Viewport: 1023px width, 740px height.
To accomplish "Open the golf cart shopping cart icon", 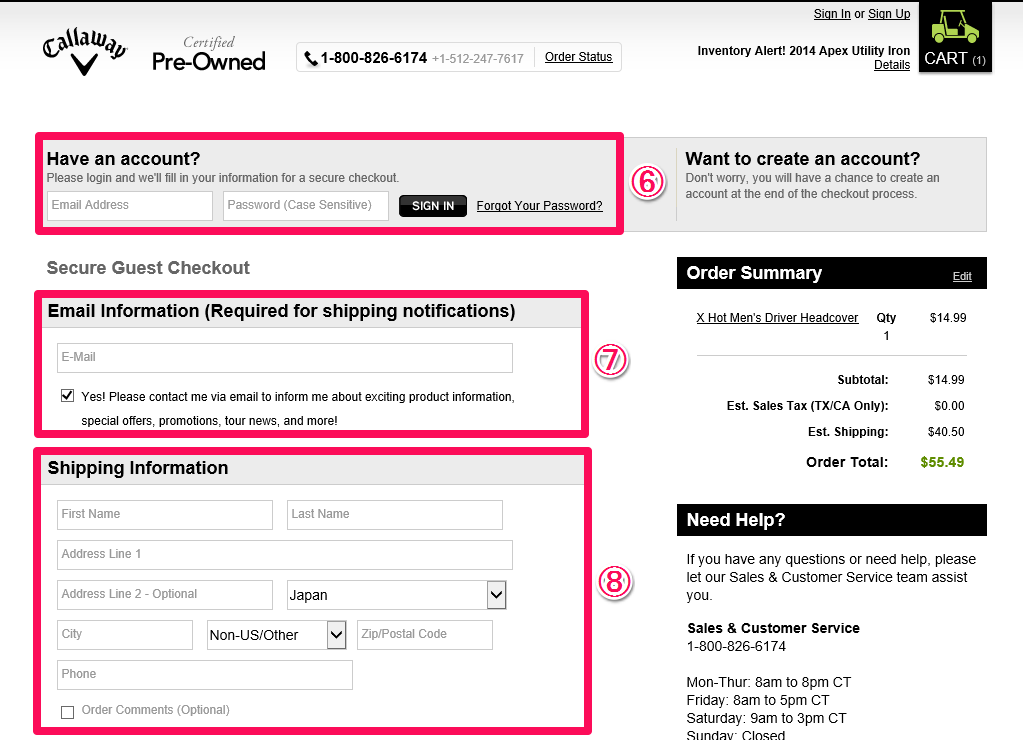I will (x=954, y=37).
